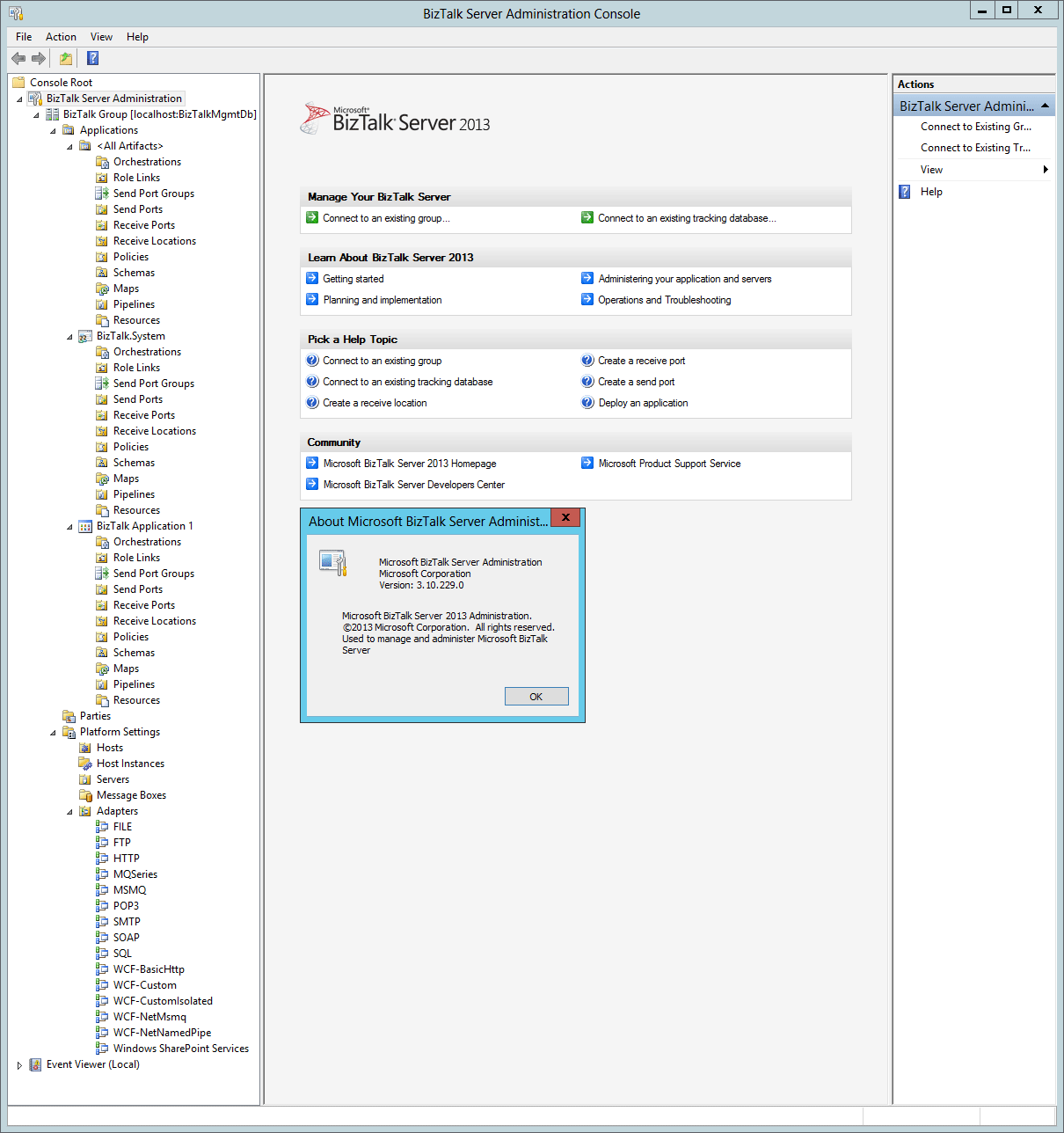Click the Create a receive port help icon
Viewport: 1064px width, 1133px height.
click(x=587, y=361)
